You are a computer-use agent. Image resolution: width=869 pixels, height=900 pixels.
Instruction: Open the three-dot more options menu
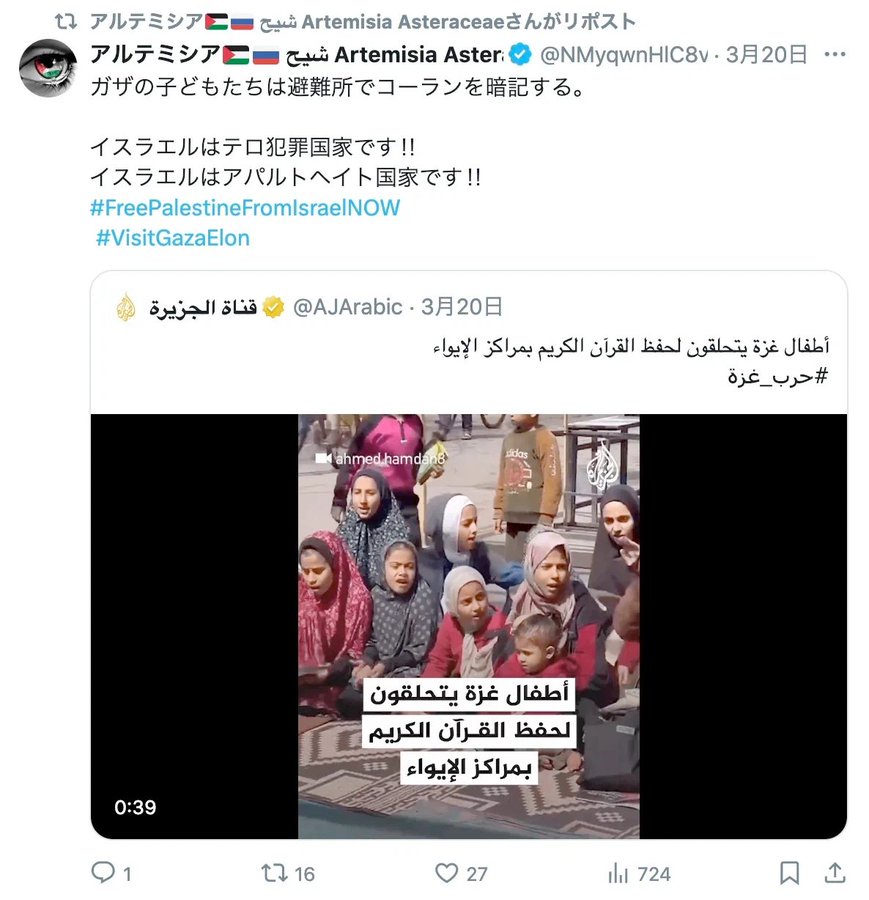pyautogui.click(x=834, y=55)
